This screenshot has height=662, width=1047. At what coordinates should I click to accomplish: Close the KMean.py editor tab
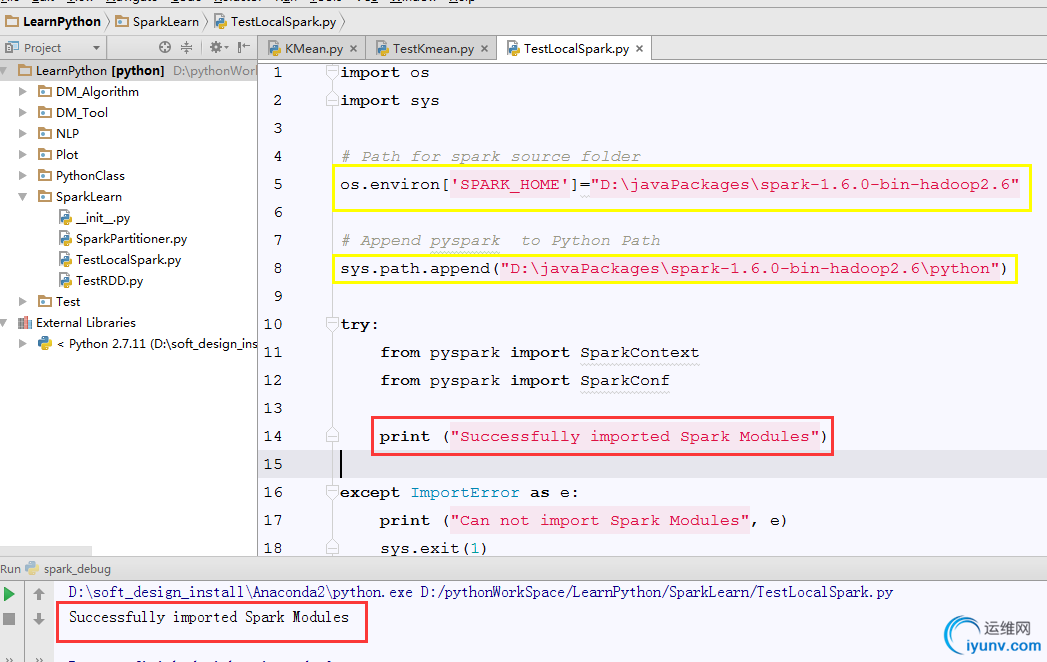click(x=353, y=49)
